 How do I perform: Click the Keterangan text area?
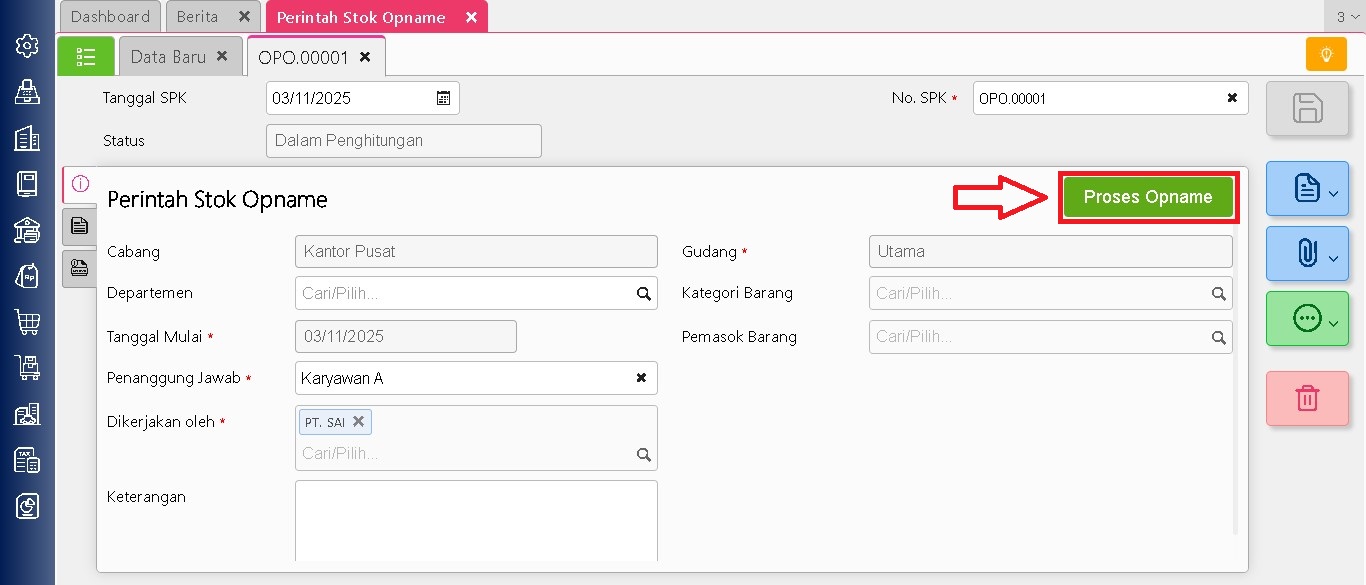476,520
